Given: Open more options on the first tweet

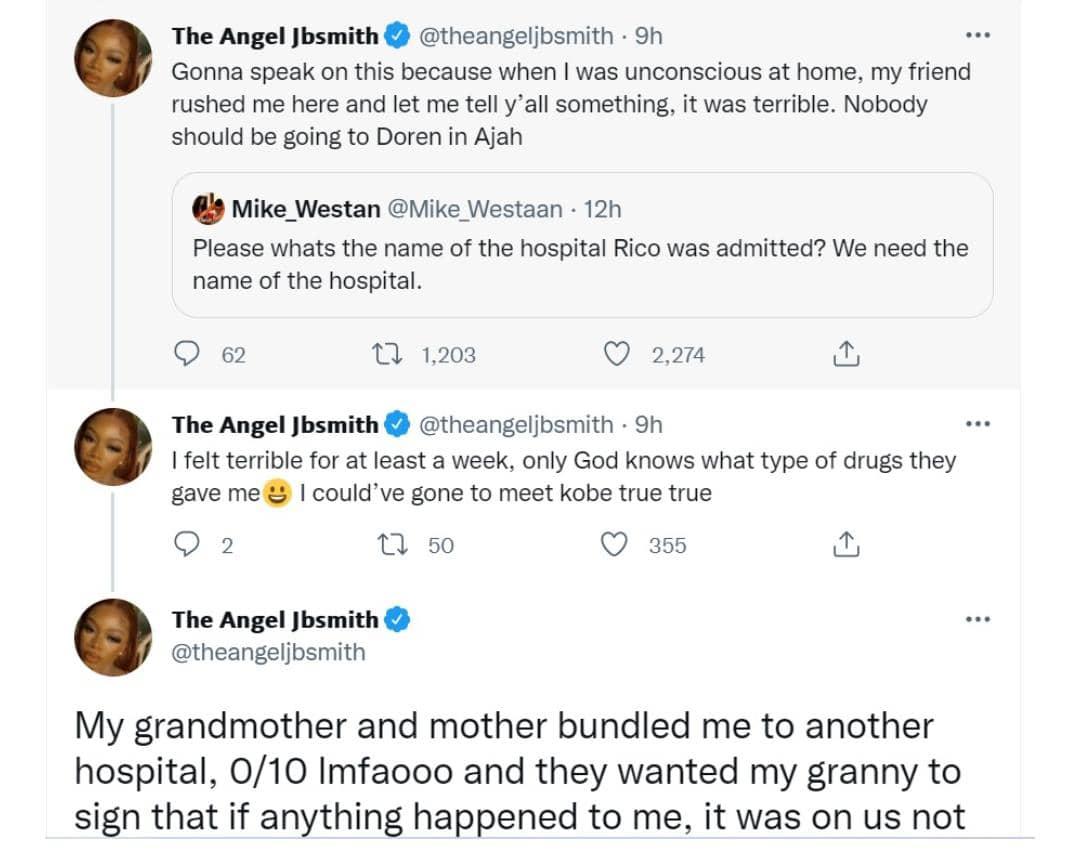Looking at the screenshot, I should pyautogui.click(x=977, y=36).
